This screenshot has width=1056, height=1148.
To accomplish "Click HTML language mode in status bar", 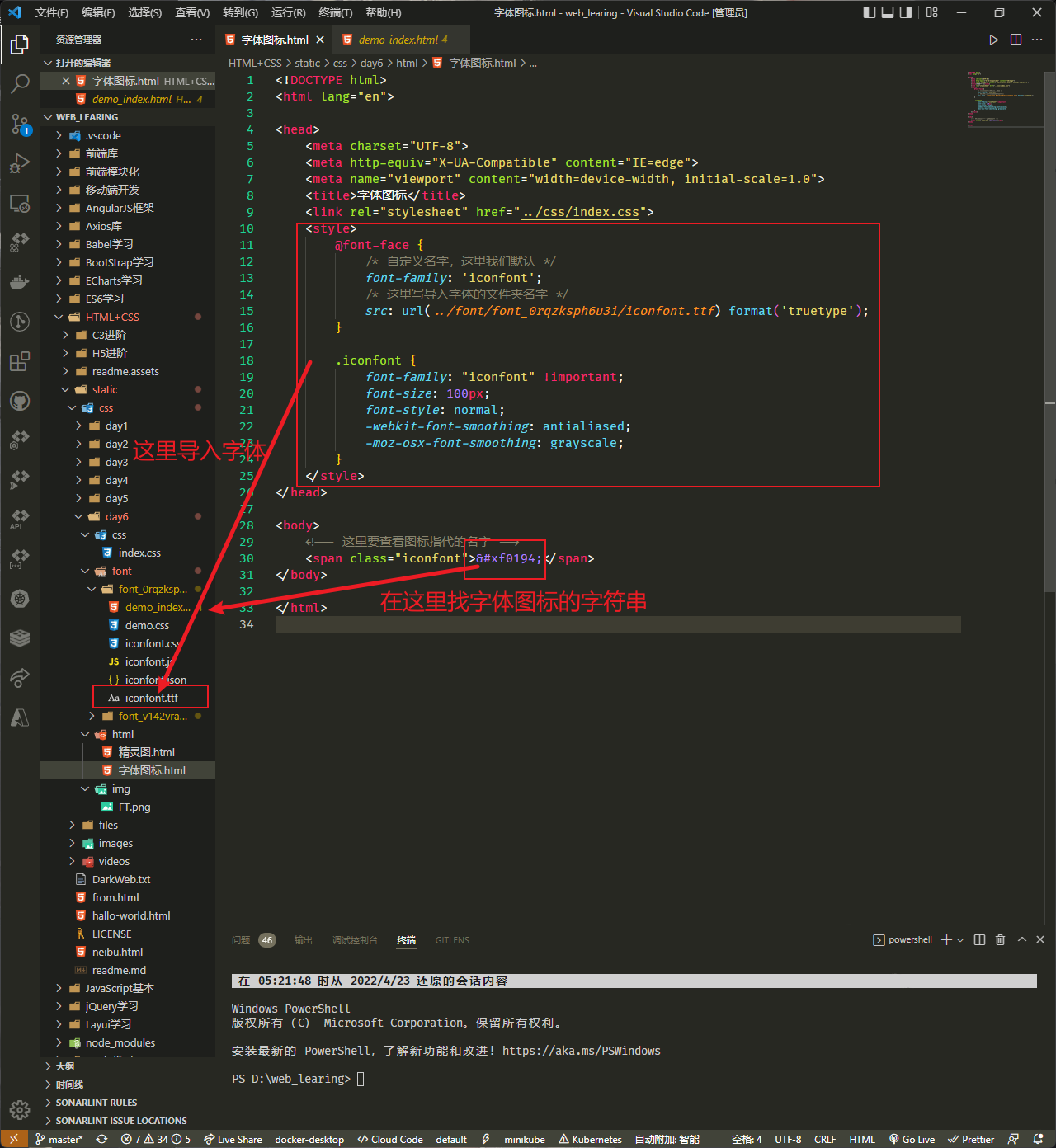I will [x=862, y=1139].
